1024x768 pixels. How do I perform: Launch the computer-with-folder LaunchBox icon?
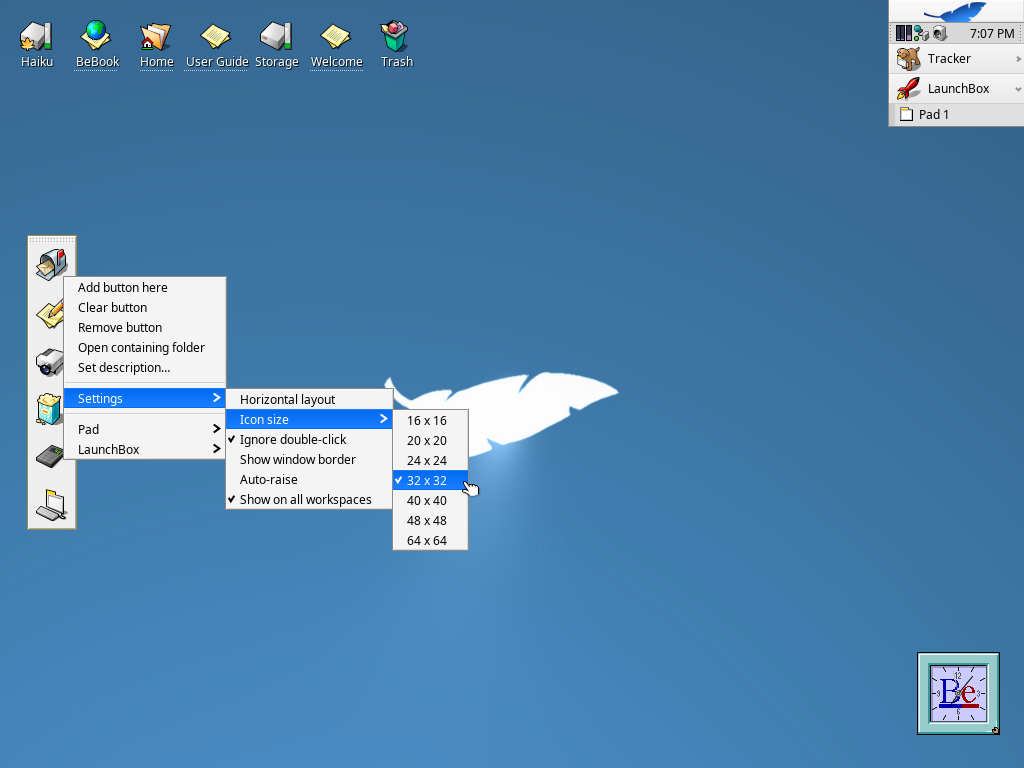point(52,505)
